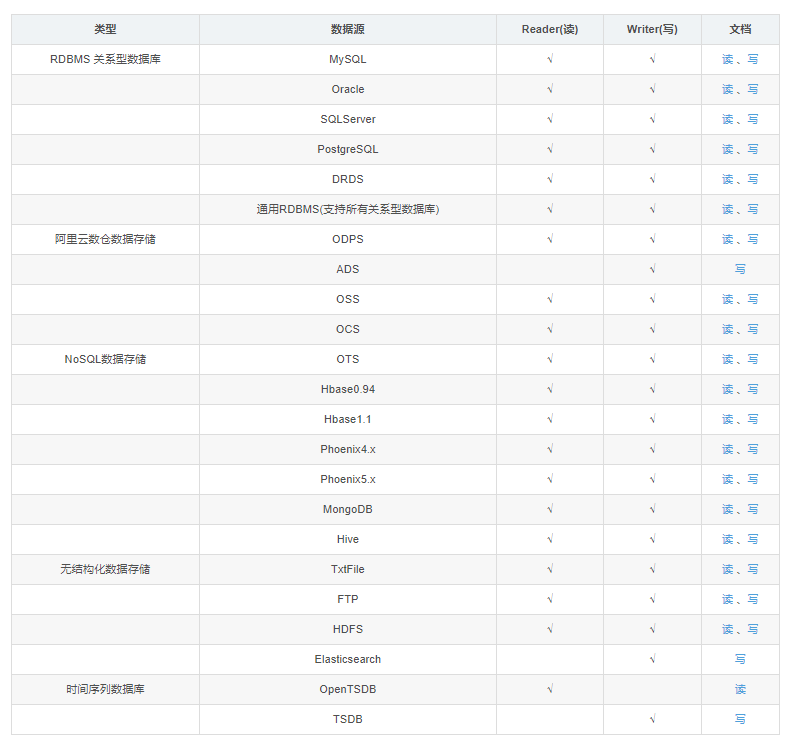The height and width of the screenshot is (748, 789).
Task: Open the Phoenix5.x write doc link
Action: 753,479
